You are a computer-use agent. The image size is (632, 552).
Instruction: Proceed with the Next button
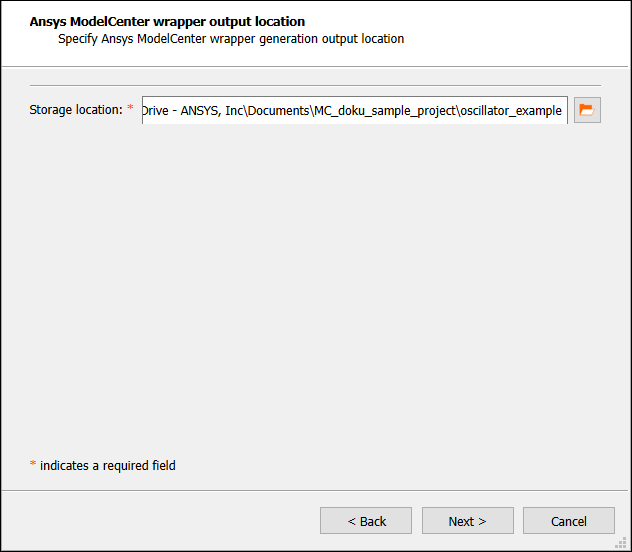[x=468, y=521]
